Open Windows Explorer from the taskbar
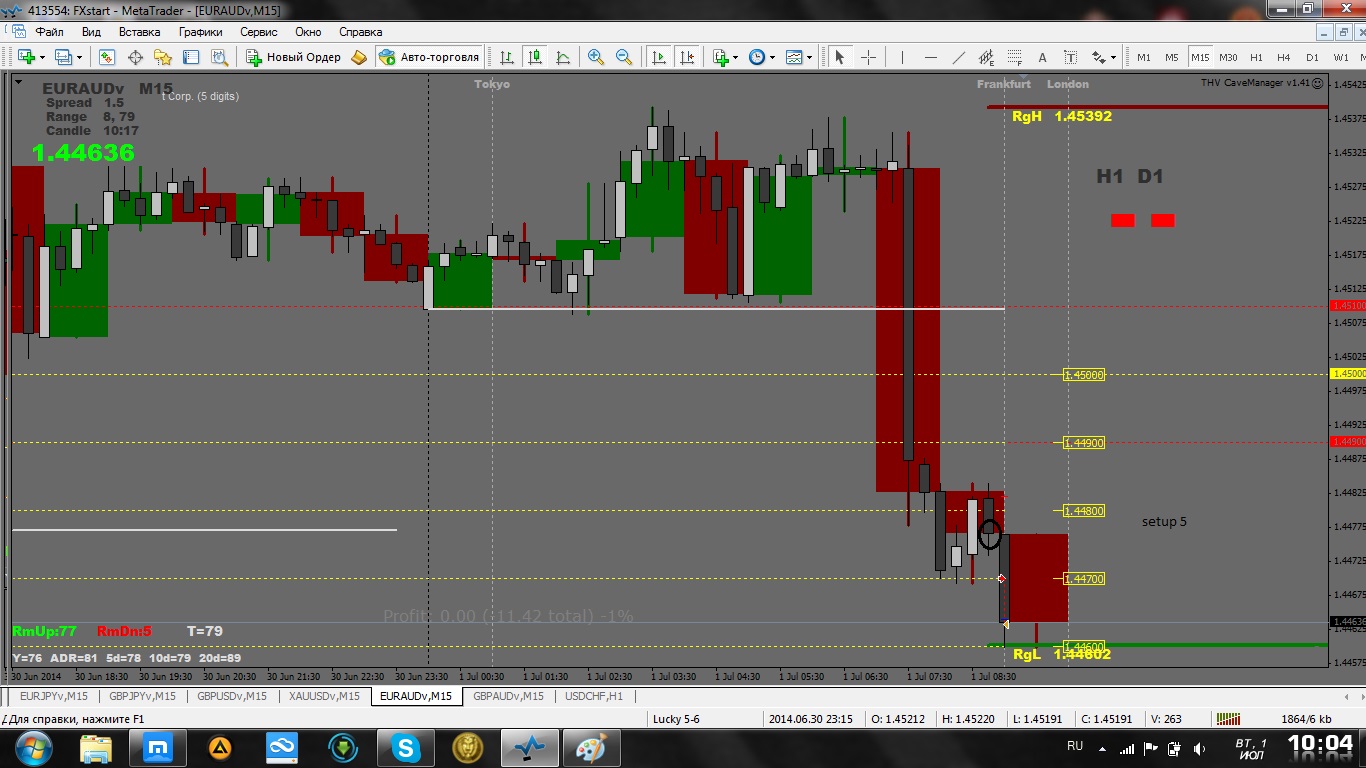1366x768 pixels. [96, 747]
